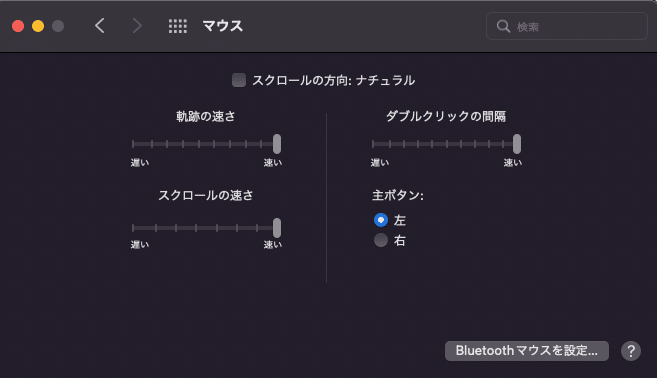Set ダブルクリックの間隔 slider to slowest end
Viewport: 657px width, 378px height.
coord(373,144)
